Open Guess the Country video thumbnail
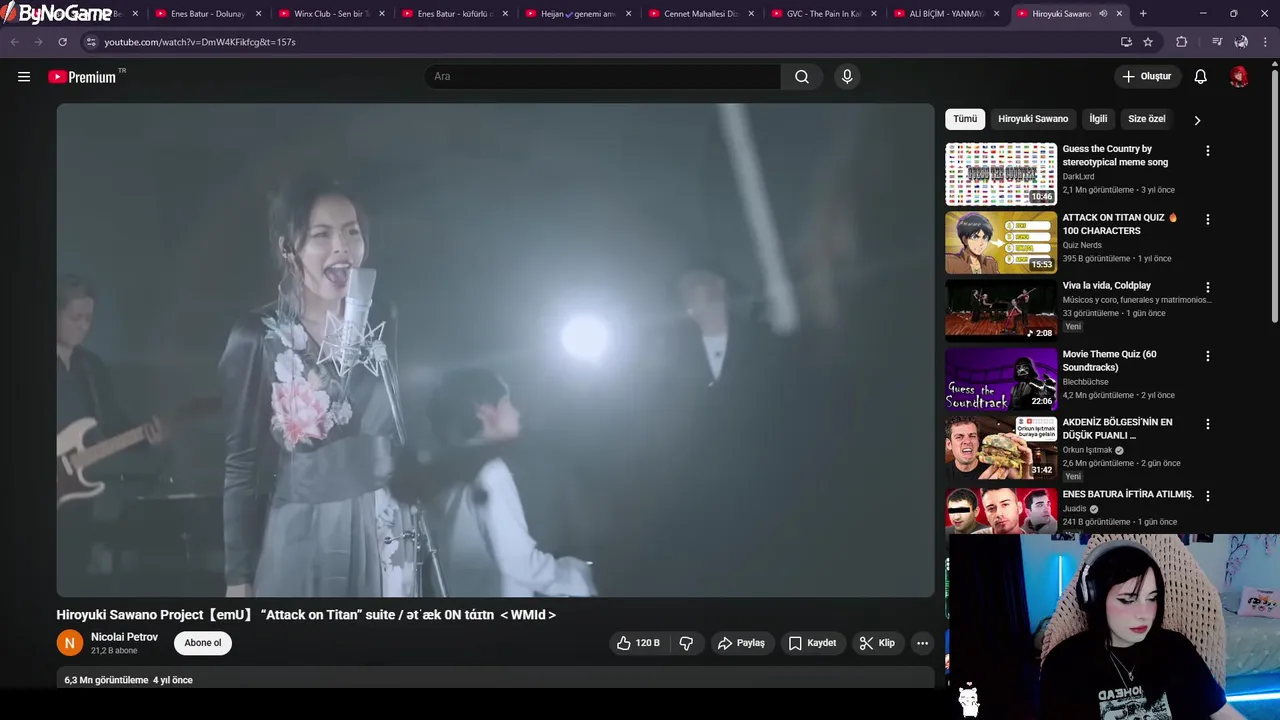Image resolution: width=1280 pixels, height=720 pixels. click(1001, 174)
